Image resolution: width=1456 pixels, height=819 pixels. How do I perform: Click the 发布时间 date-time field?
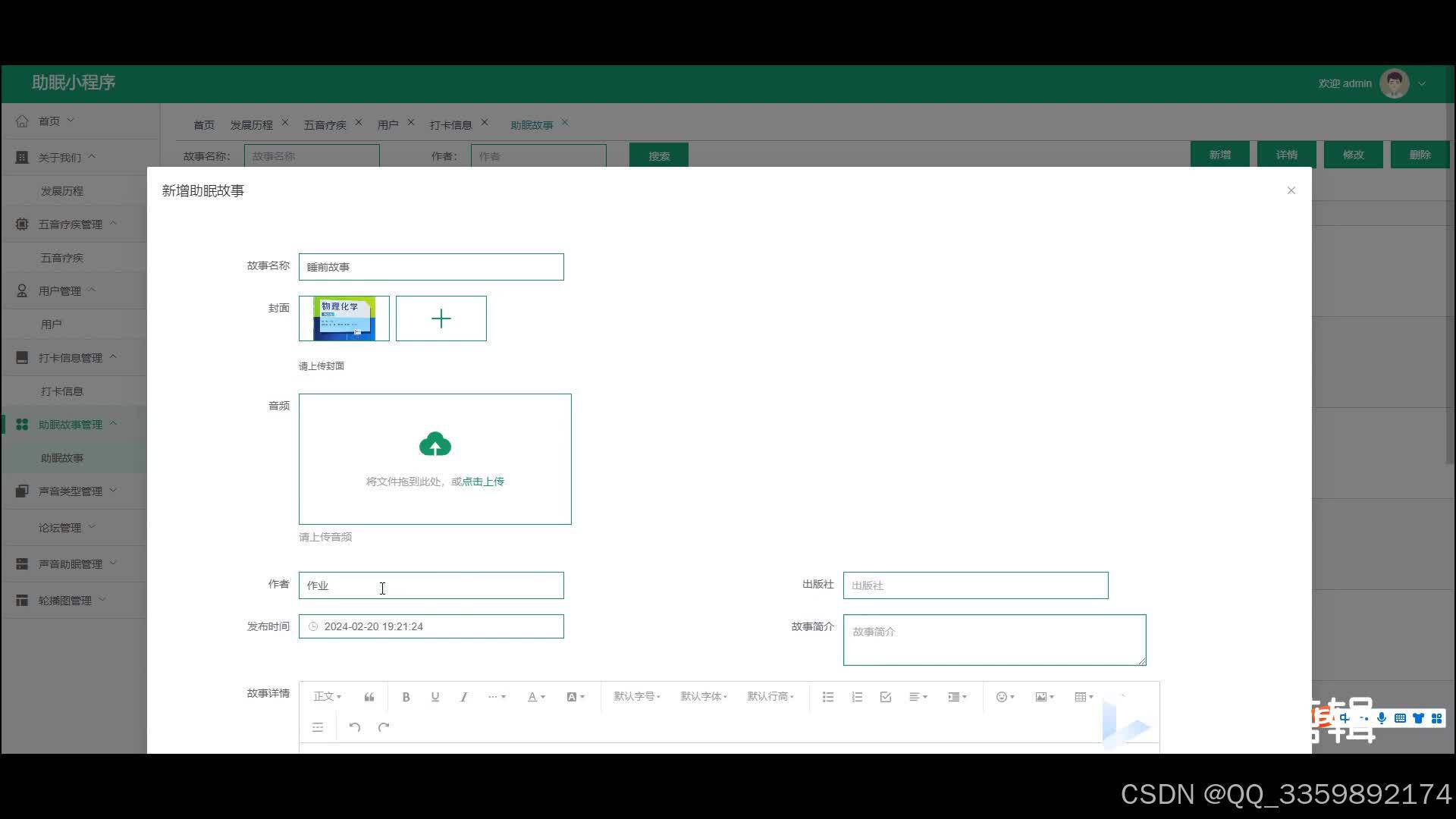pos(431,626)
